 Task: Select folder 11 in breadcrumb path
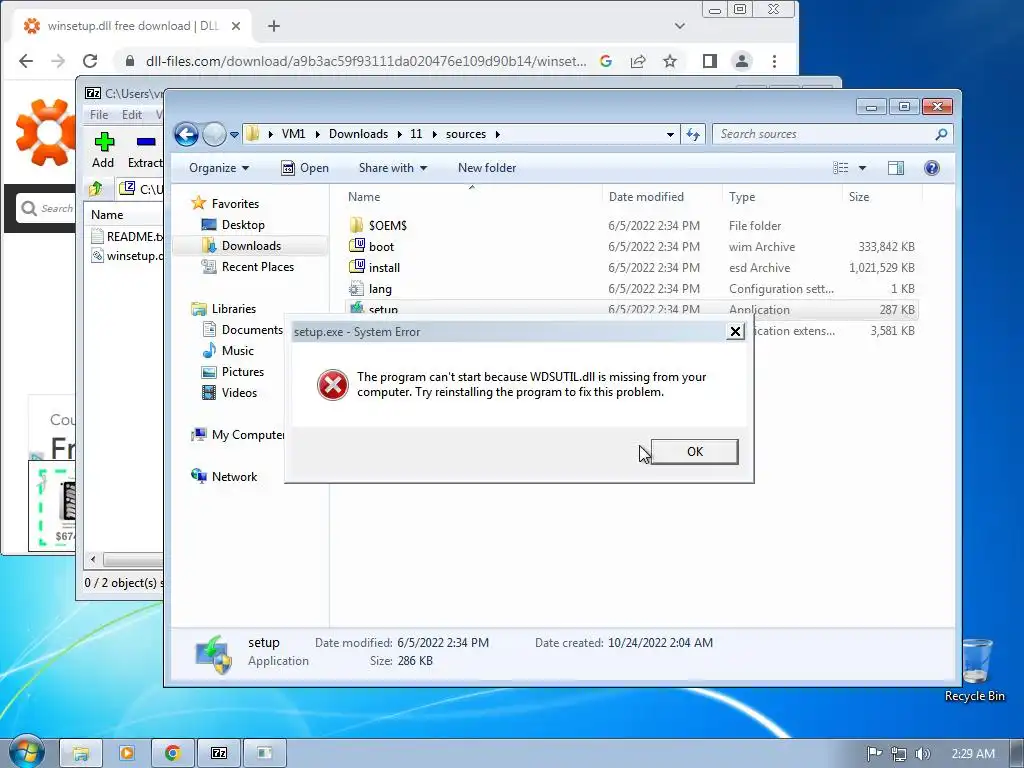pos(416,134)
